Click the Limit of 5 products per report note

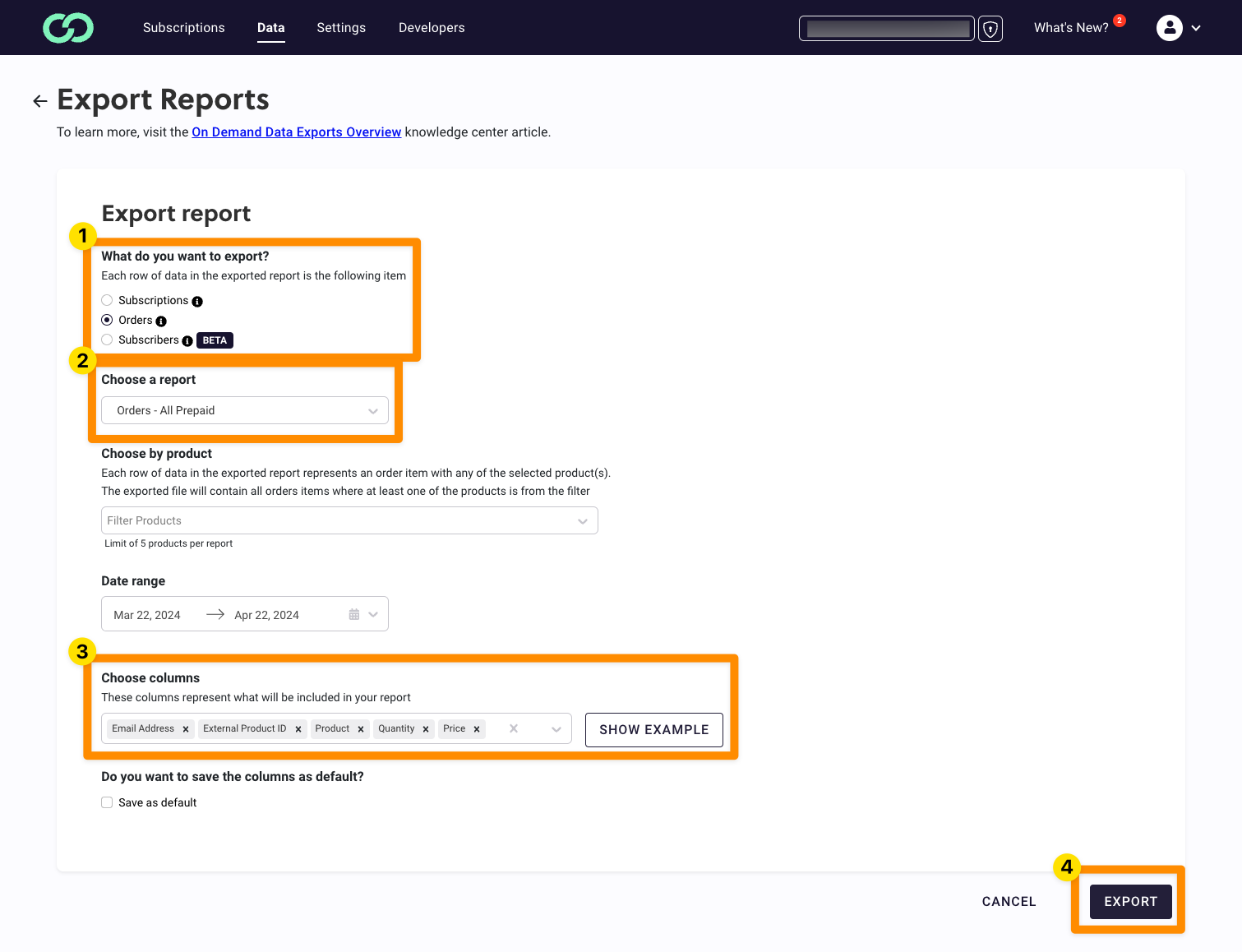coord(169,543)
